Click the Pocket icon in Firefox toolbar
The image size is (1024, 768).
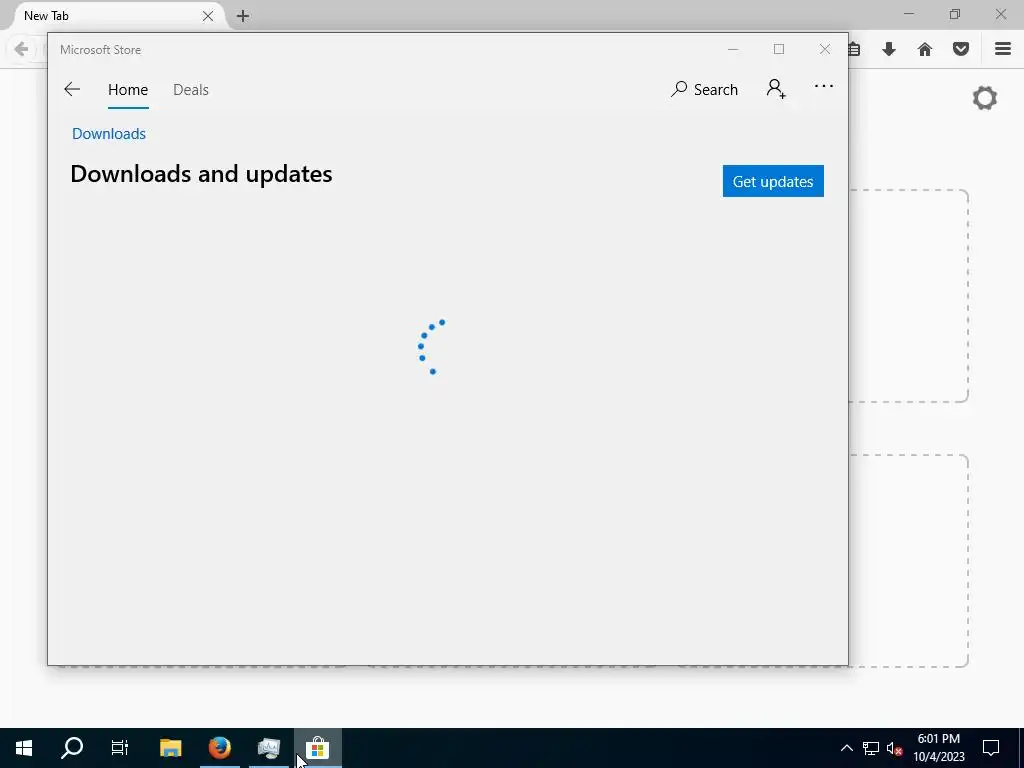click(961, 49)
